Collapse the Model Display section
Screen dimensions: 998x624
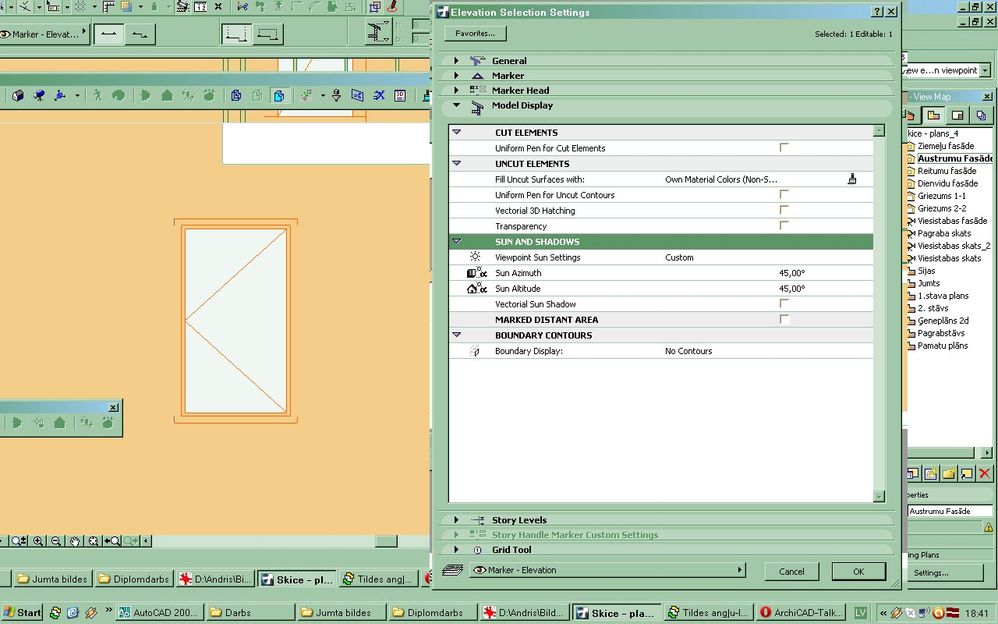[457, 106]
